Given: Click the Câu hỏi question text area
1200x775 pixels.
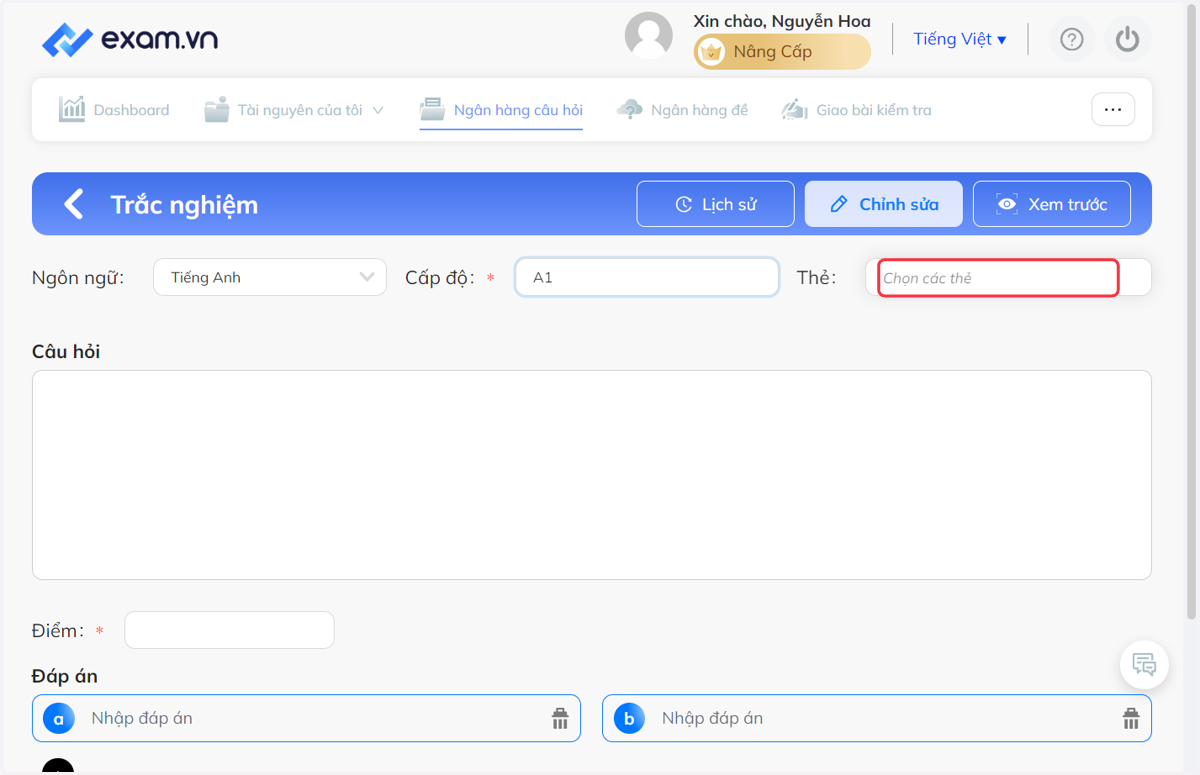Looking at the screenshot, I should tap(592, 475).
